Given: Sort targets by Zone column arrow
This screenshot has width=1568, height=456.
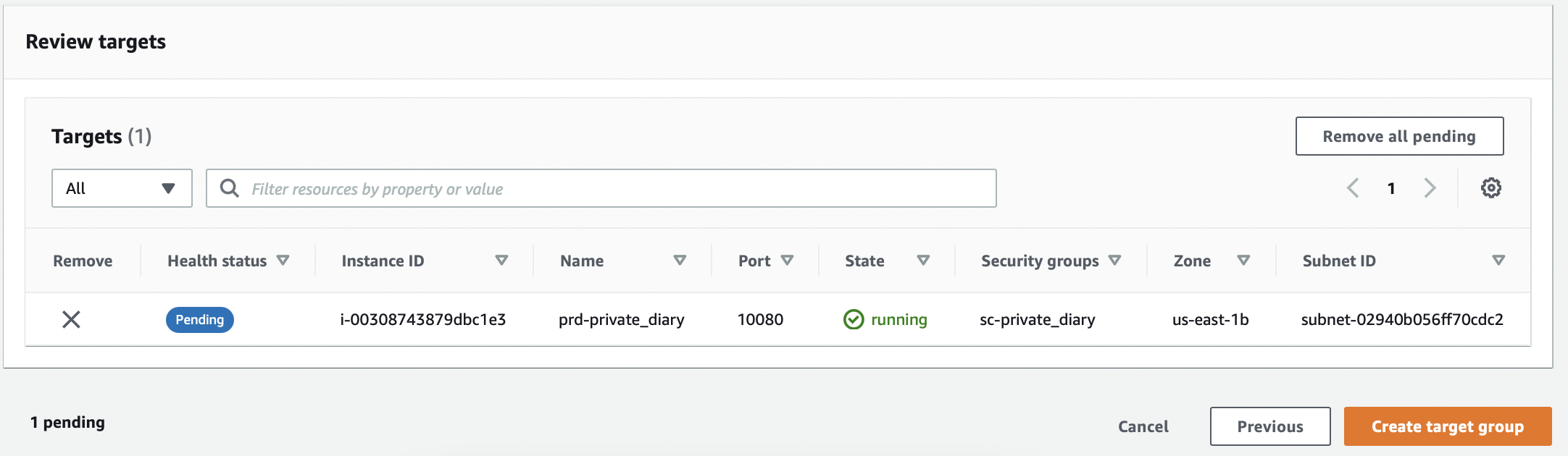Looking at the screenshot, I should click(x=1243, y=261).
